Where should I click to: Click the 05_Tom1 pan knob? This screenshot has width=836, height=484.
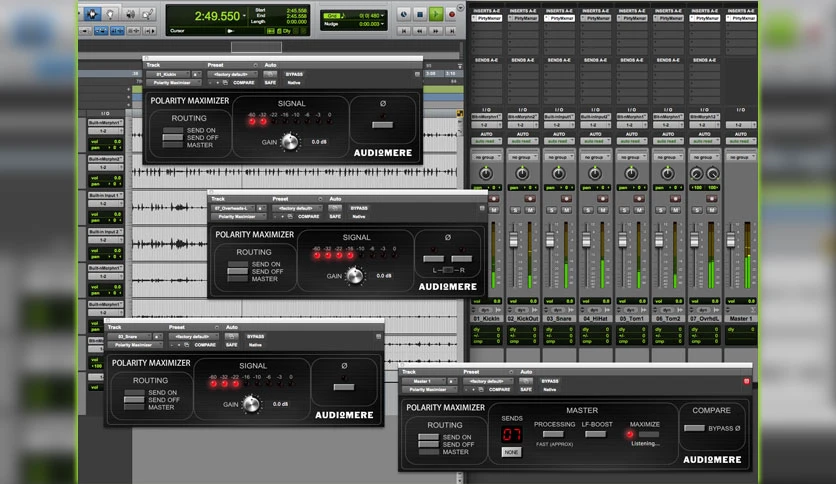tap(631, 173)
